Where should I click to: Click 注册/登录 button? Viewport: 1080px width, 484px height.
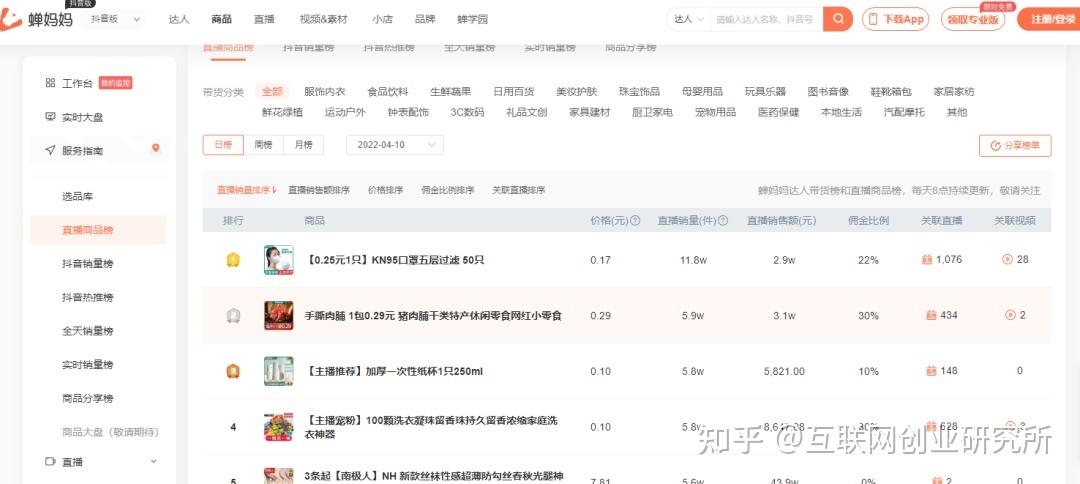(1052, 19)
